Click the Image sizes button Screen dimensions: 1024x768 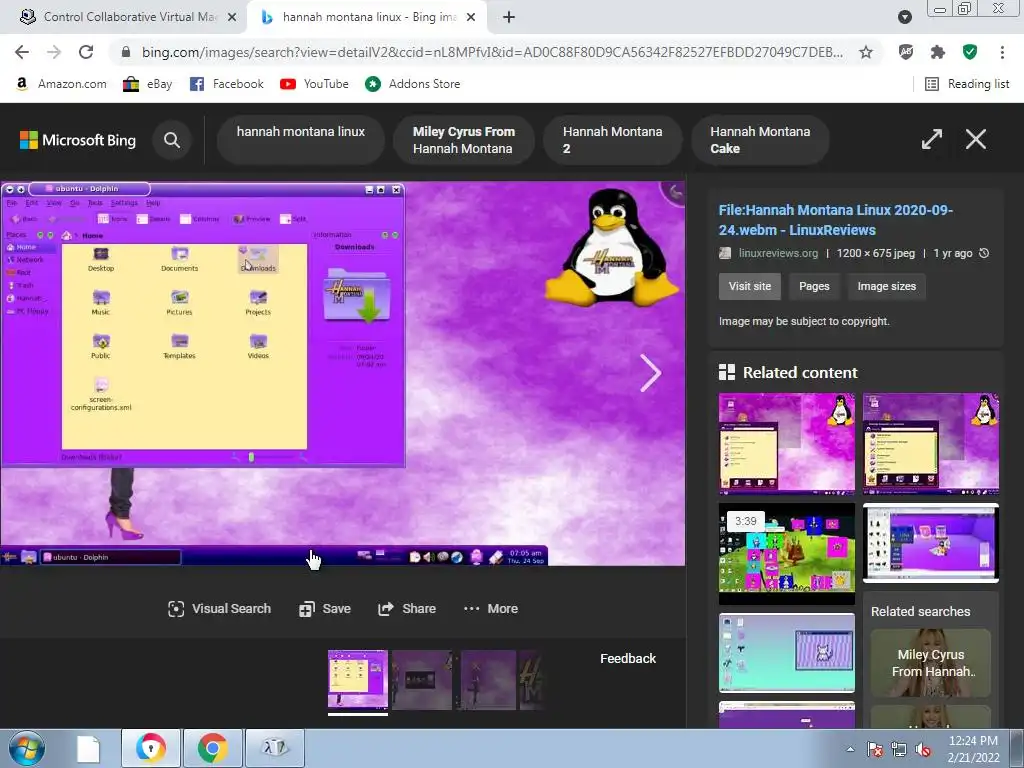tap(886, 286)
